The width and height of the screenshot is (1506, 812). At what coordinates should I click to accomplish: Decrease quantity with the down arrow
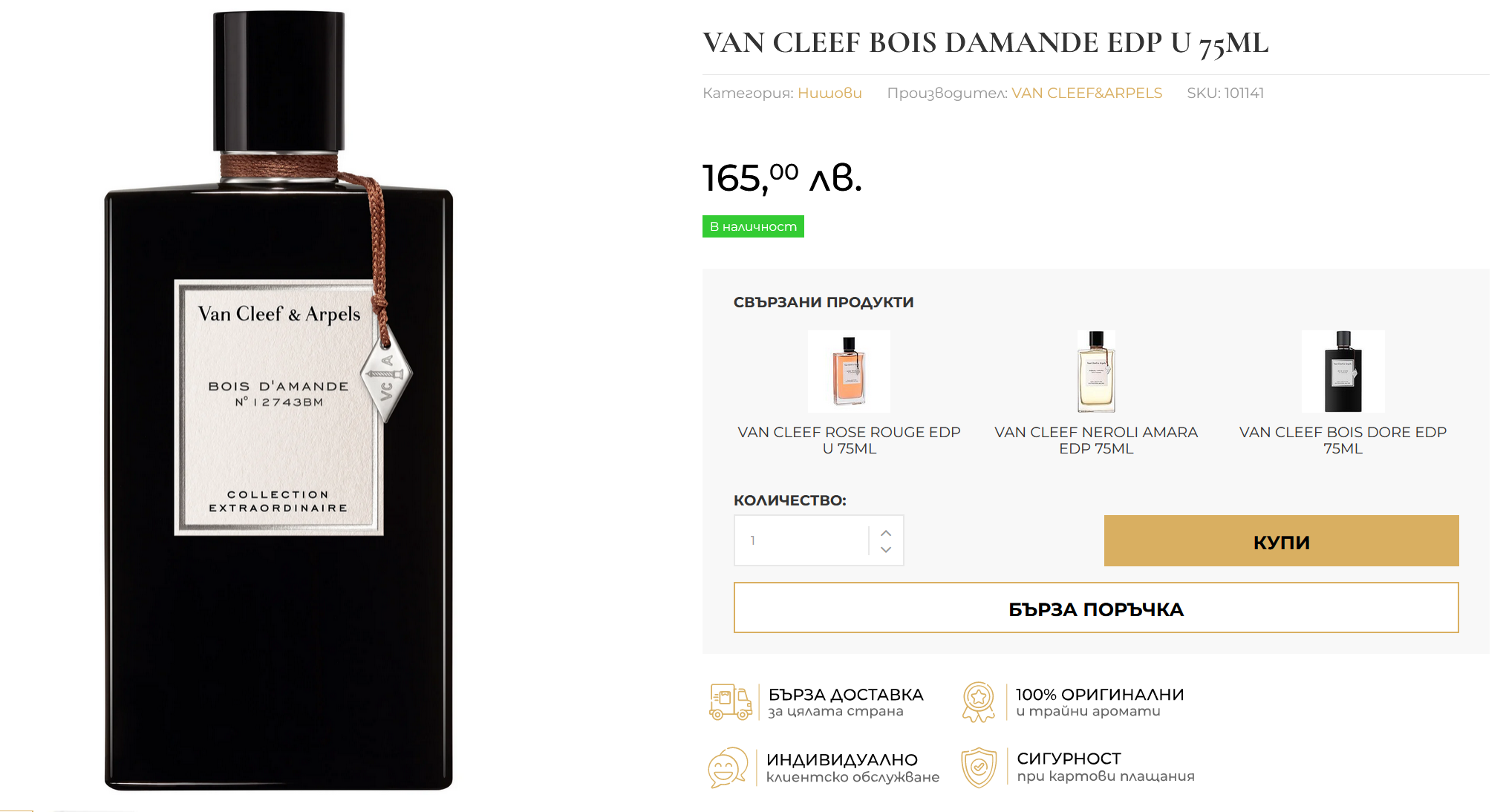[886, 550]
